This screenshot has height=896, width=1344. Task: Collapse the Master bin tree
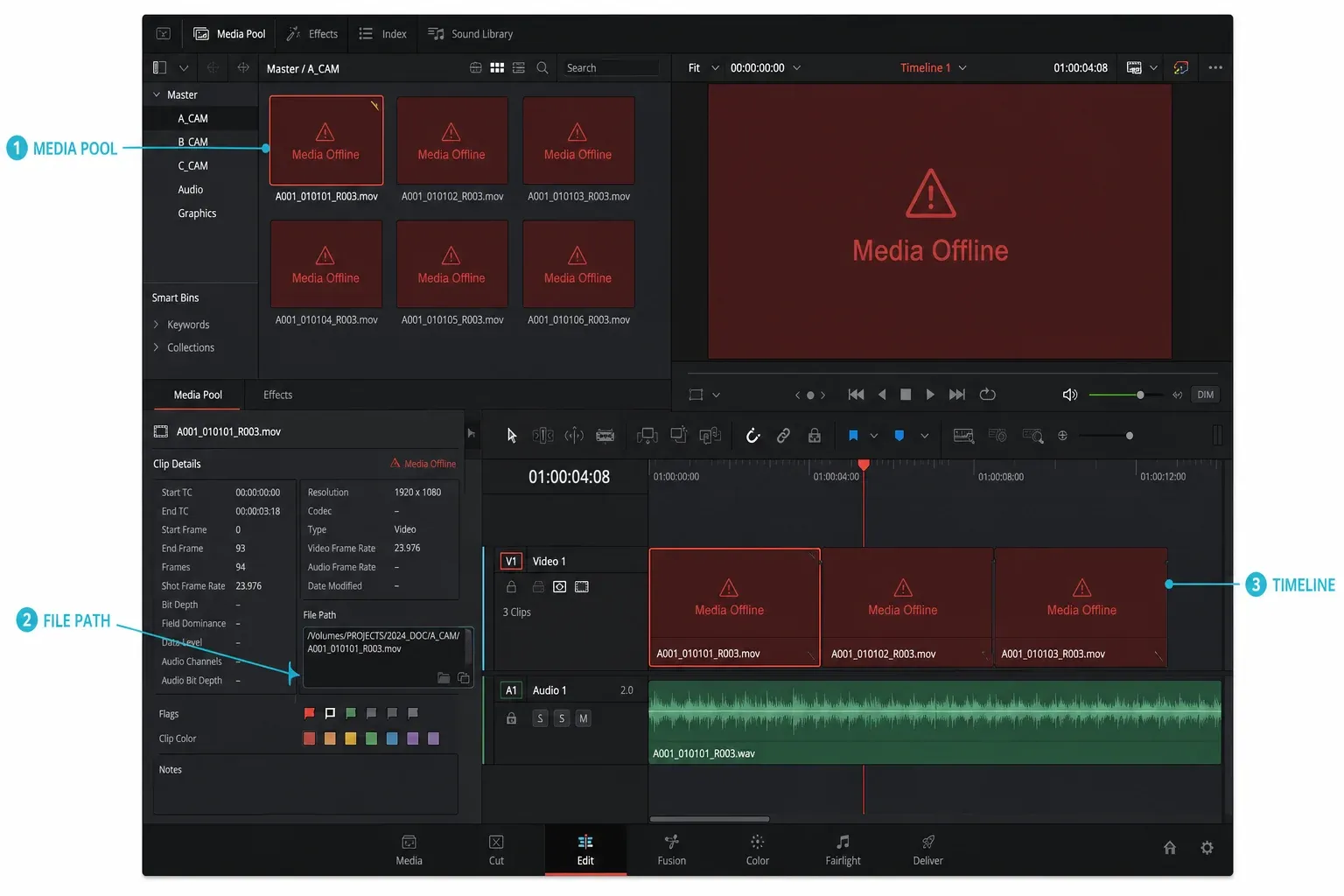point(157,94)
